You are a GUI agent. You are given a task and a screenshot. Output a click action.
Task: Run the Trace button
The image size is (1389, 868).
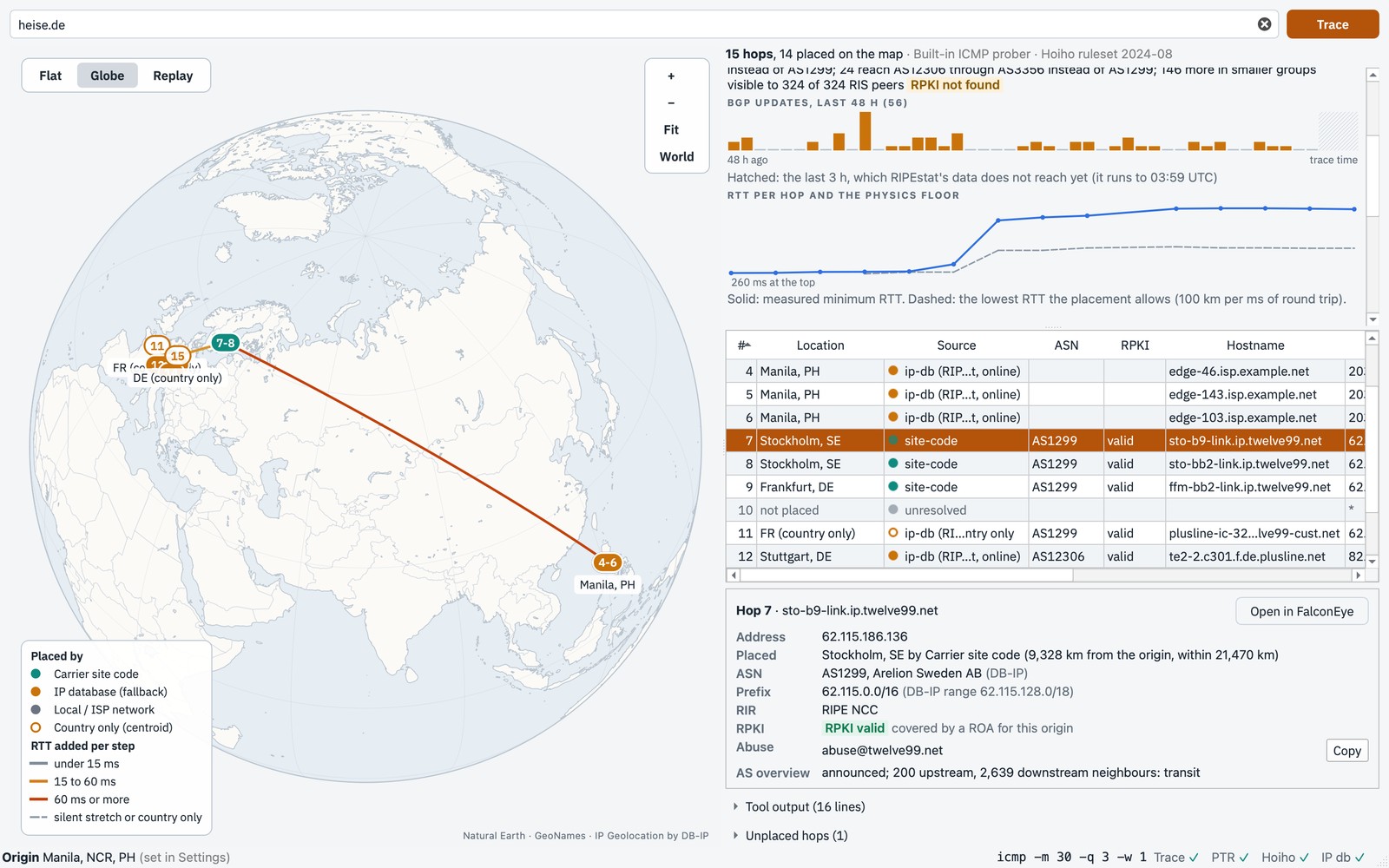(1333, 24)
